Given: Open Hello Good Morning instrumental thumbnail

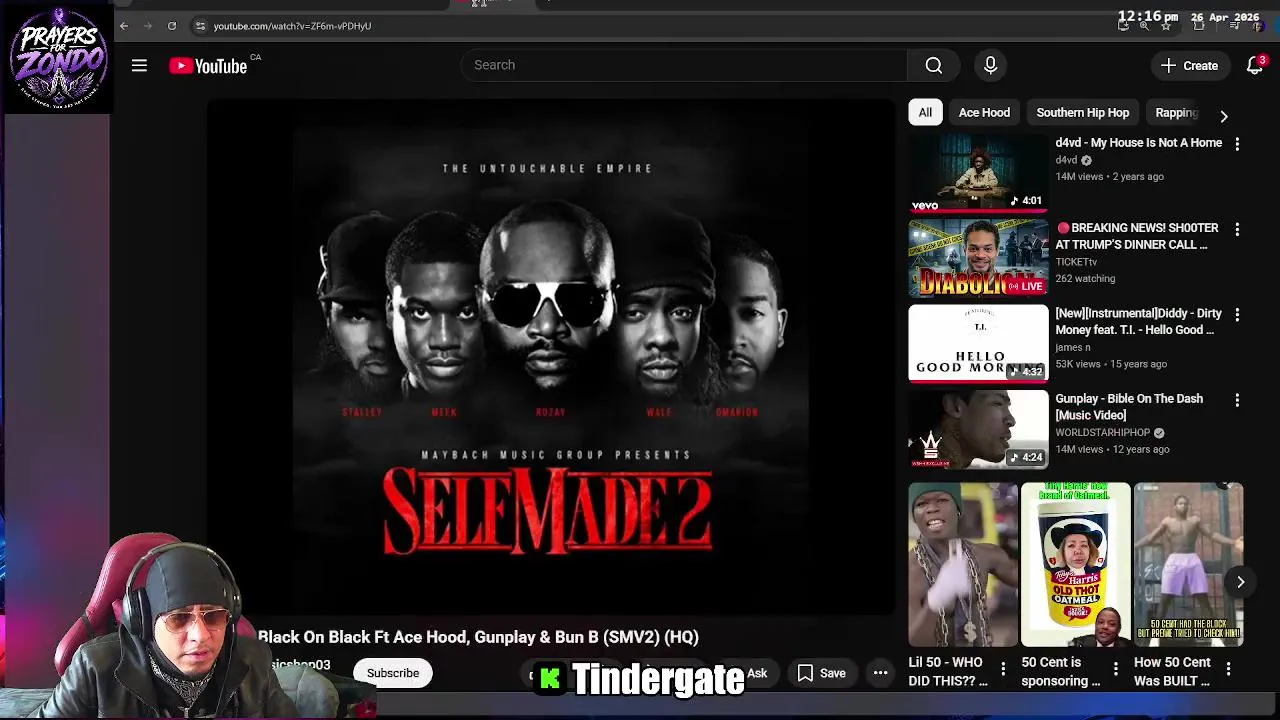Looking at the screenshot, I should pos(978,344).
